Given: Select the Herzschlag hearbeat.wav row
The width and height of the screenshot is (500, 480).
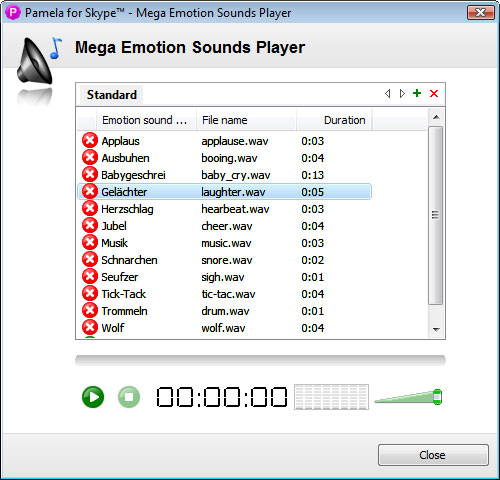Looking at the screenshot, I should (224, 209).
